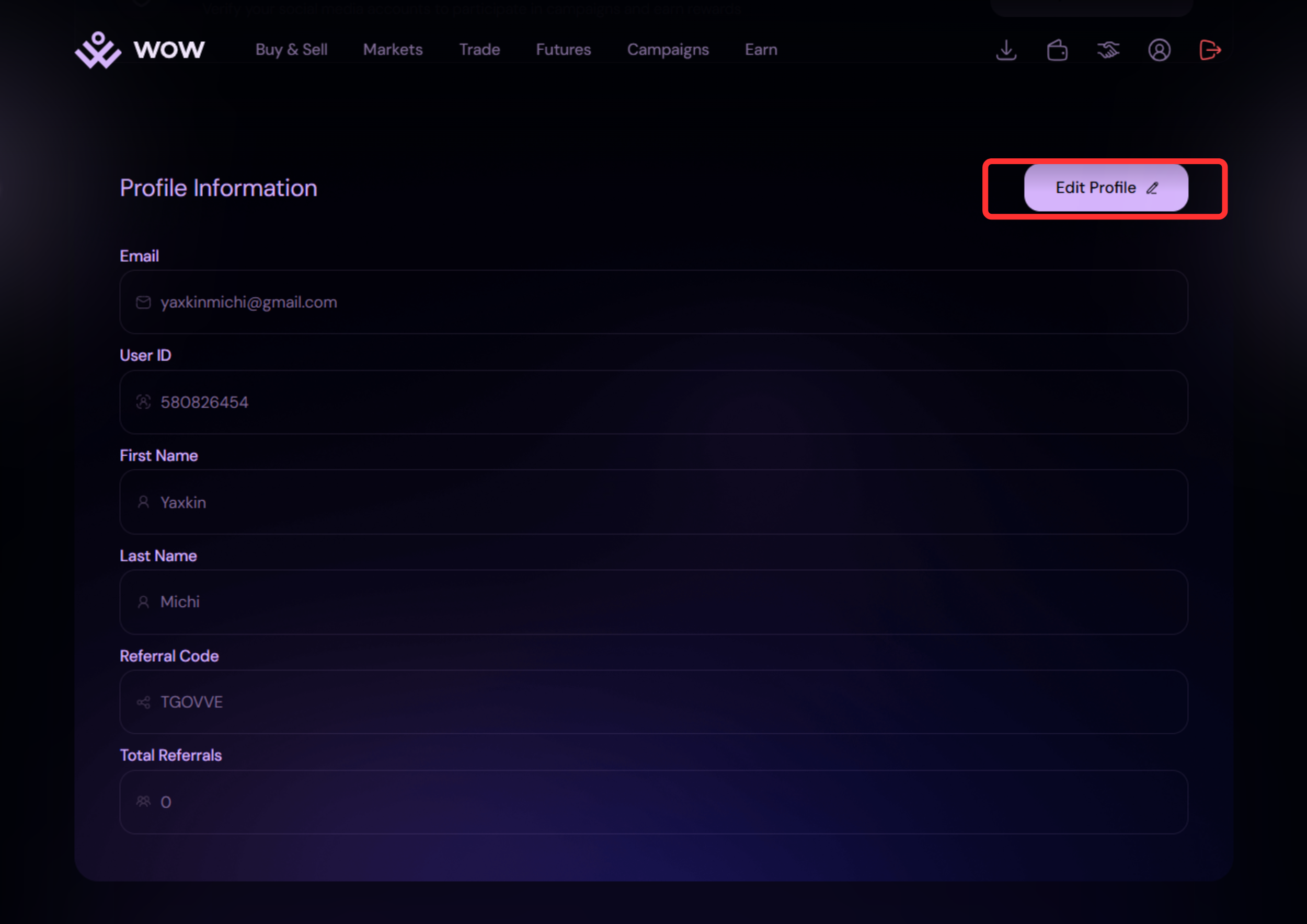This screenshot has height=924, width=1307.
Task: Click the First Name field
Action: click(653, 502)
